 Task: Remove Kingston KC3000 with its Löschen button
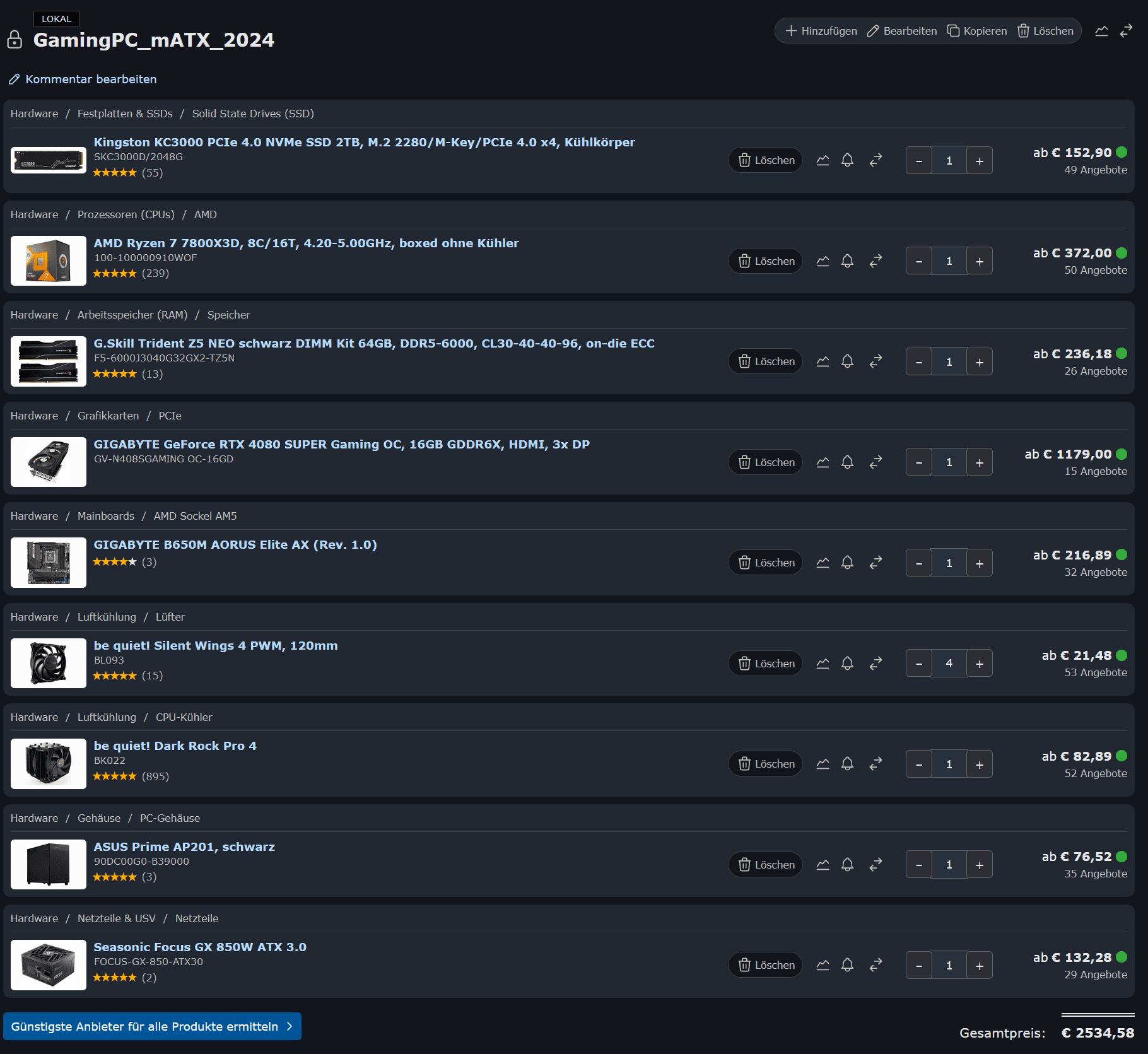tap(766, 160)
